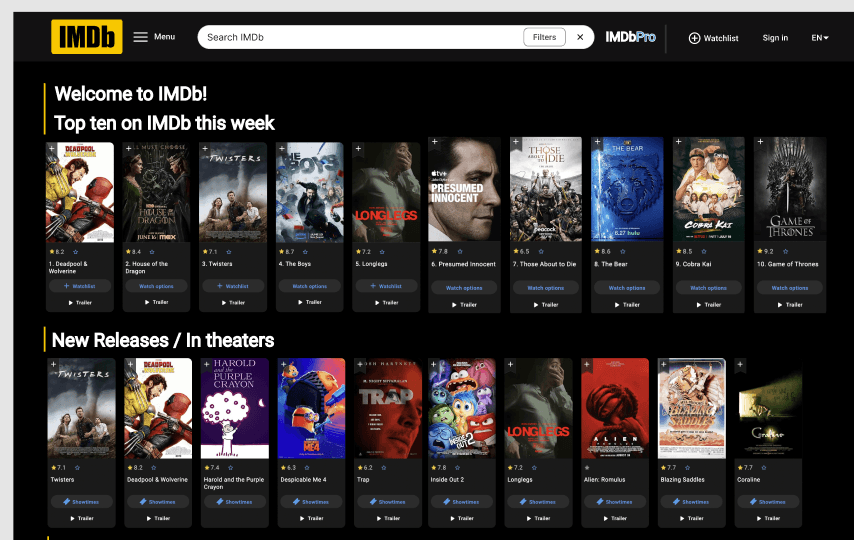Add top-ten Longlegs to Watchlist button
Viewport: 854px width, 540px height.
386,286
